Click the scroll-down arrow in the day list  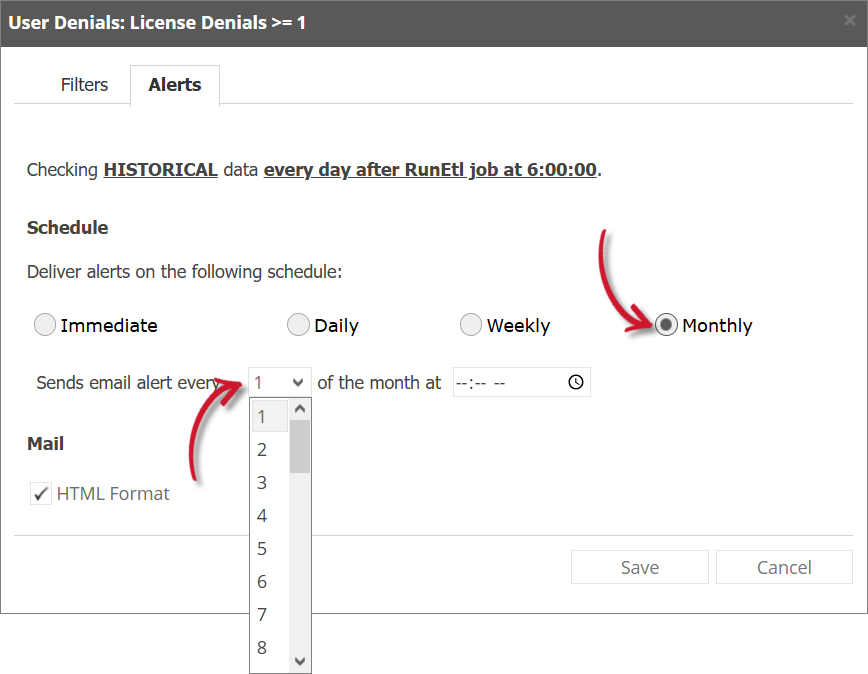tap(299, 661)
